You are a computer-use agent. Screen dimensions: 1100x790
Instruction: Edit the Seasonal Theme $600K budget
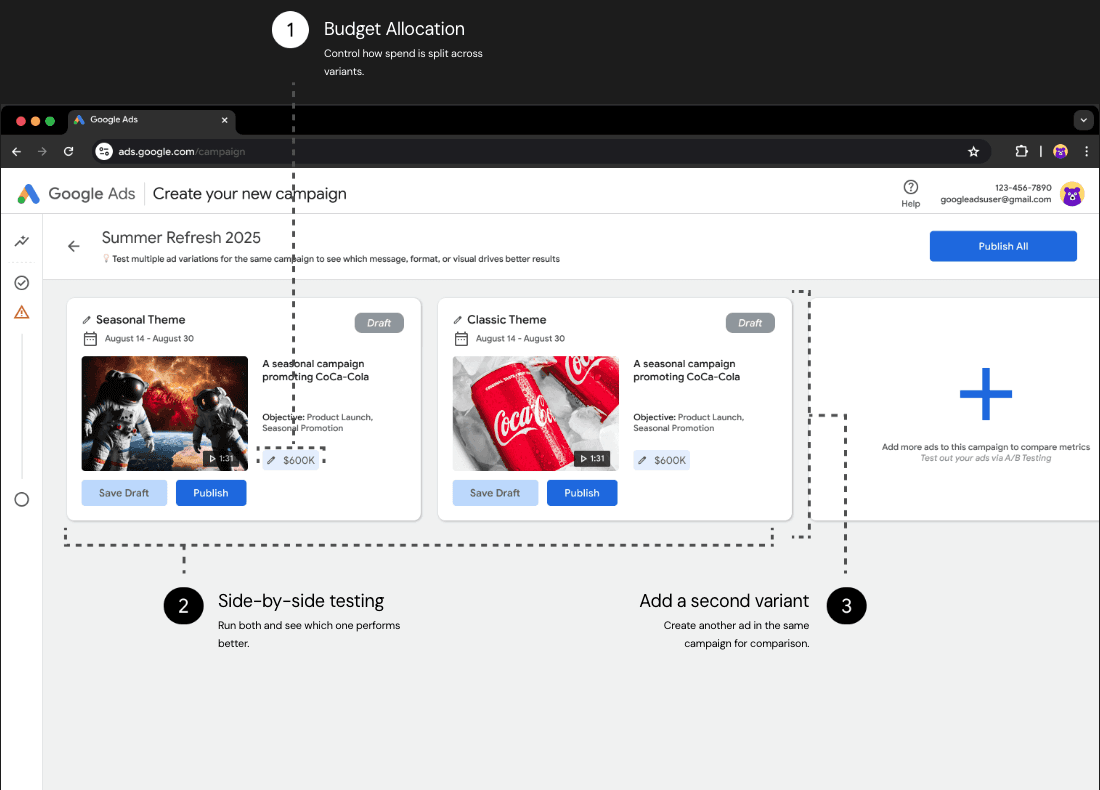pyautogui.click(x=291, y=460)
